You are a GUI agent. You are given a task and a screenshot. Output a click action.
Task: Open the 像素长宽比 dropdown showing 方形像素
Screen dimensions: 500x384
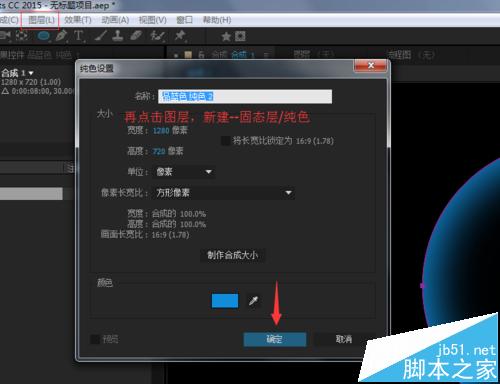point(223,193)
